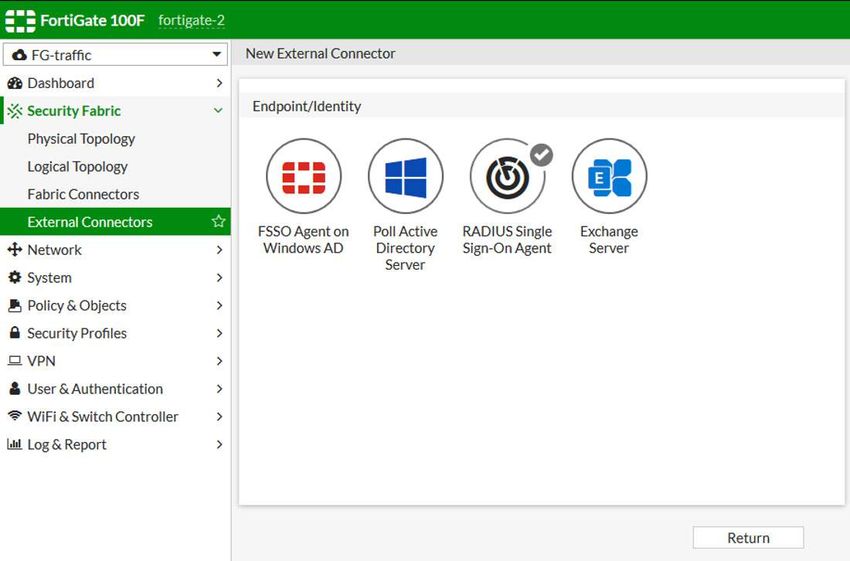Open the Dashboard menu label

click(x=61, y=83)
